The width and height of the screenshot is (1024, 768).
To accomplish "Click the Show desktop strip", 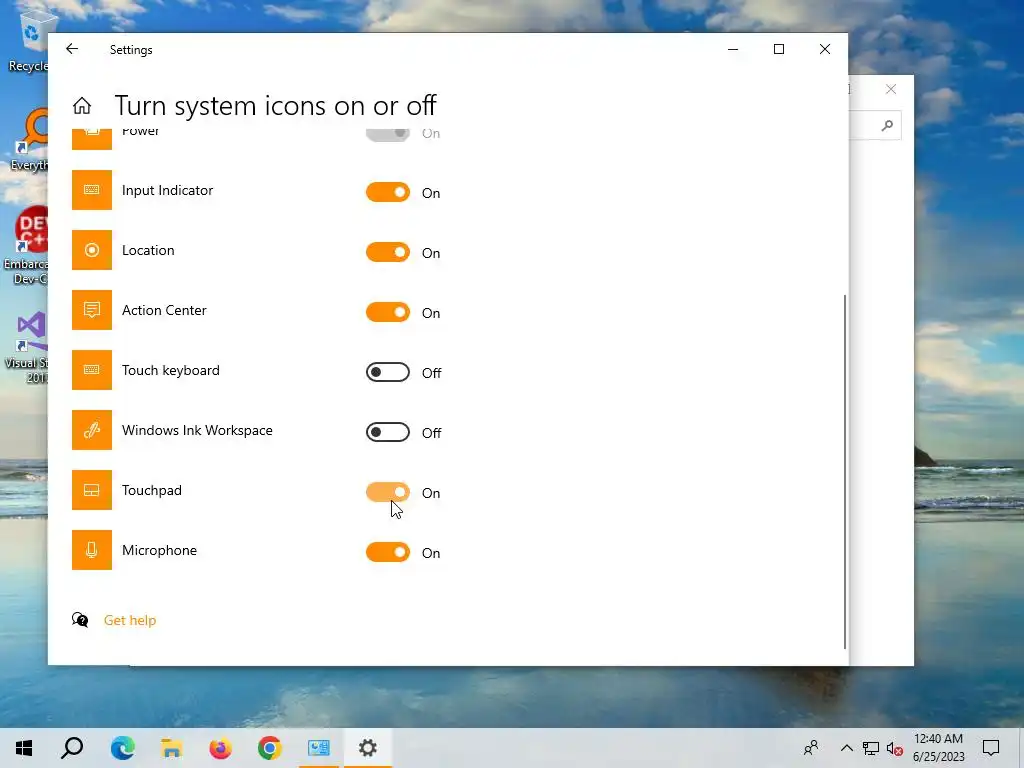I will pyautogui.click(x=1021, y=748).
